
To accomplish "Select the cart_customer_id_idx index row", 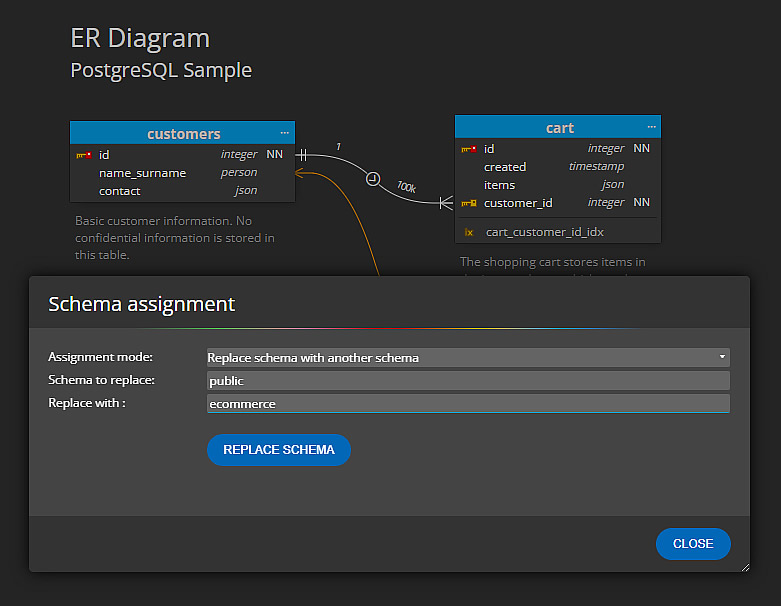I will [558, 232].
